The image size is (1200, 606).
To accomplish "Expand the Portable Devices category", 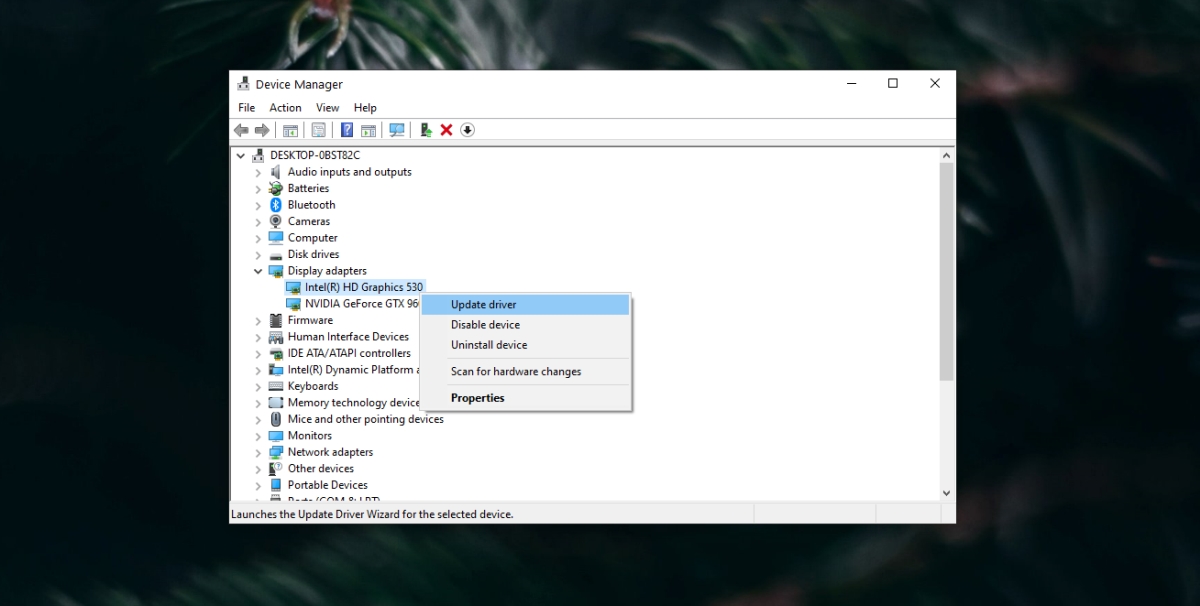I will click(x=258, y=485).
